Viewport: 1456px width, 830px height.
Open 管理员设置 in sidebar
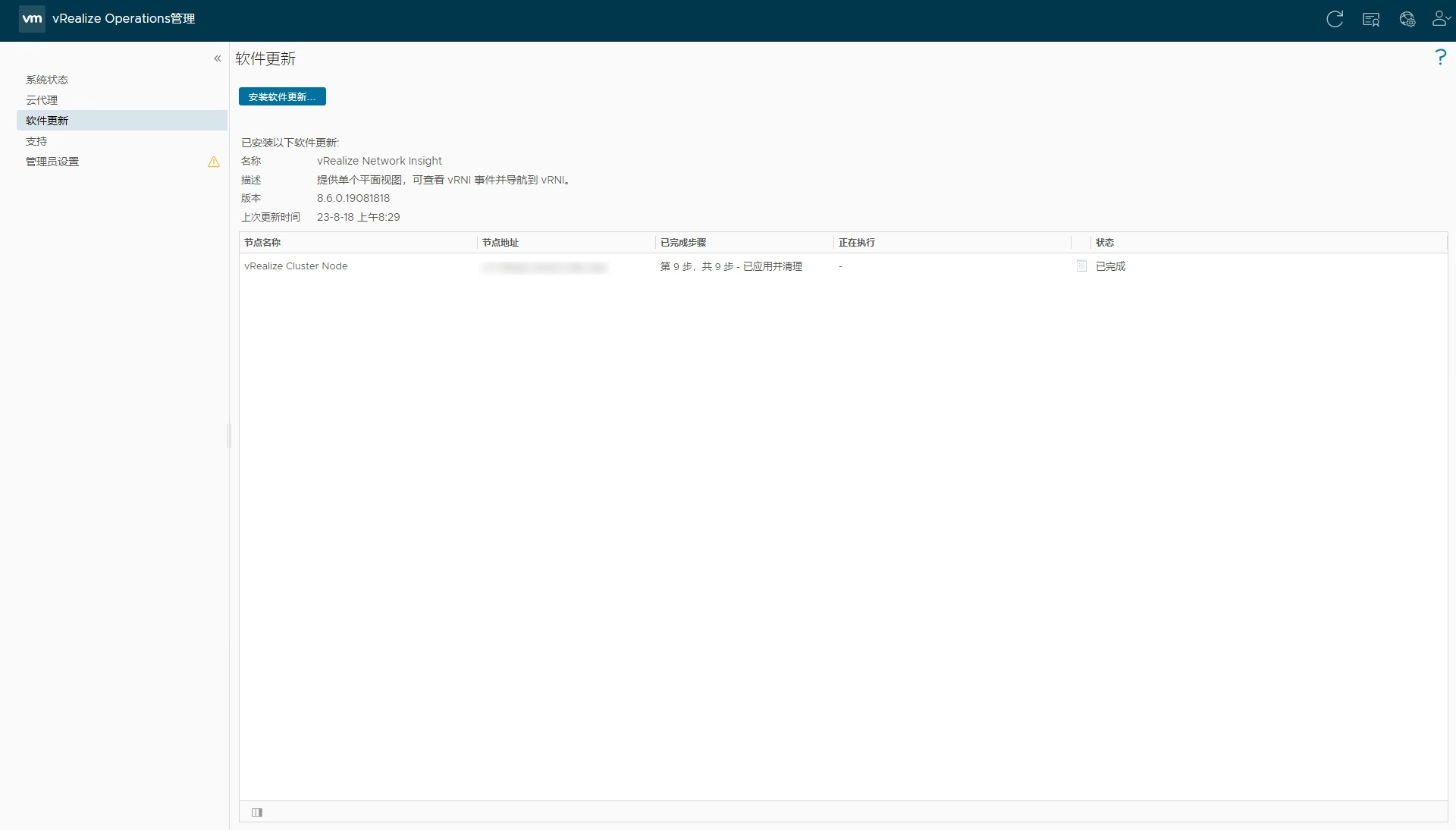tap(52, 162)
